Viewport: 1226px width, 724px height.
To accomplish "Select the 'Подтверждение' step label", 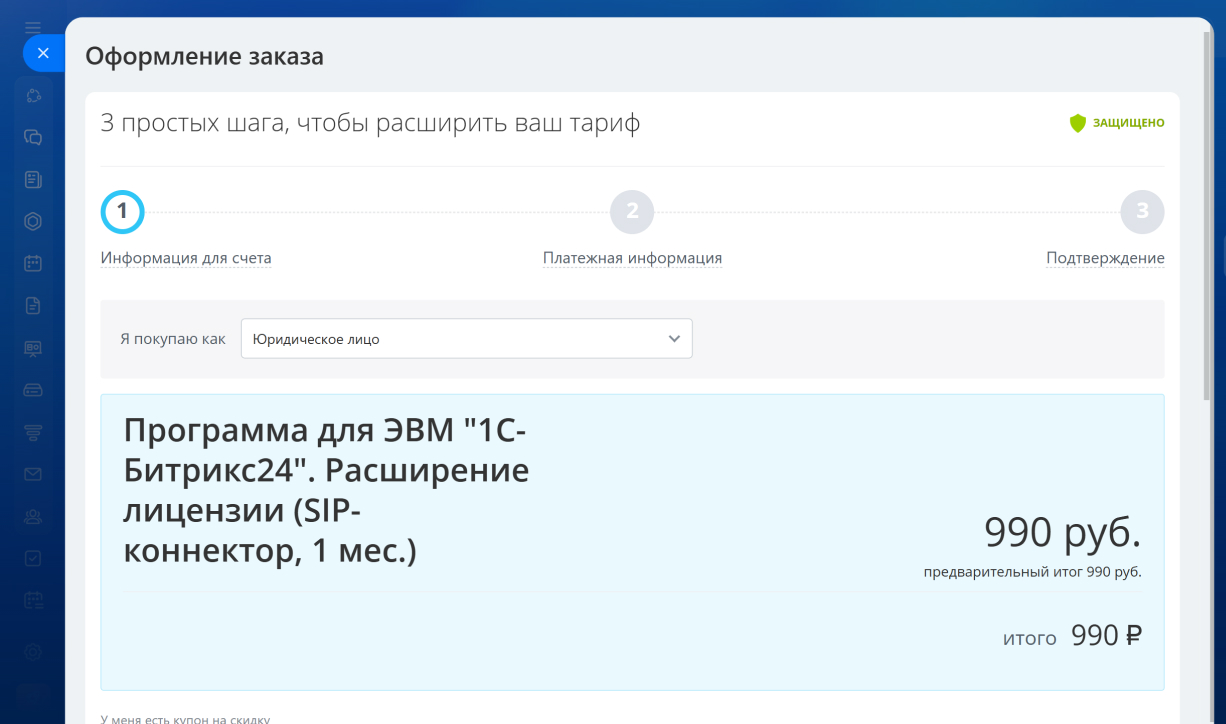I will 1105,258.
